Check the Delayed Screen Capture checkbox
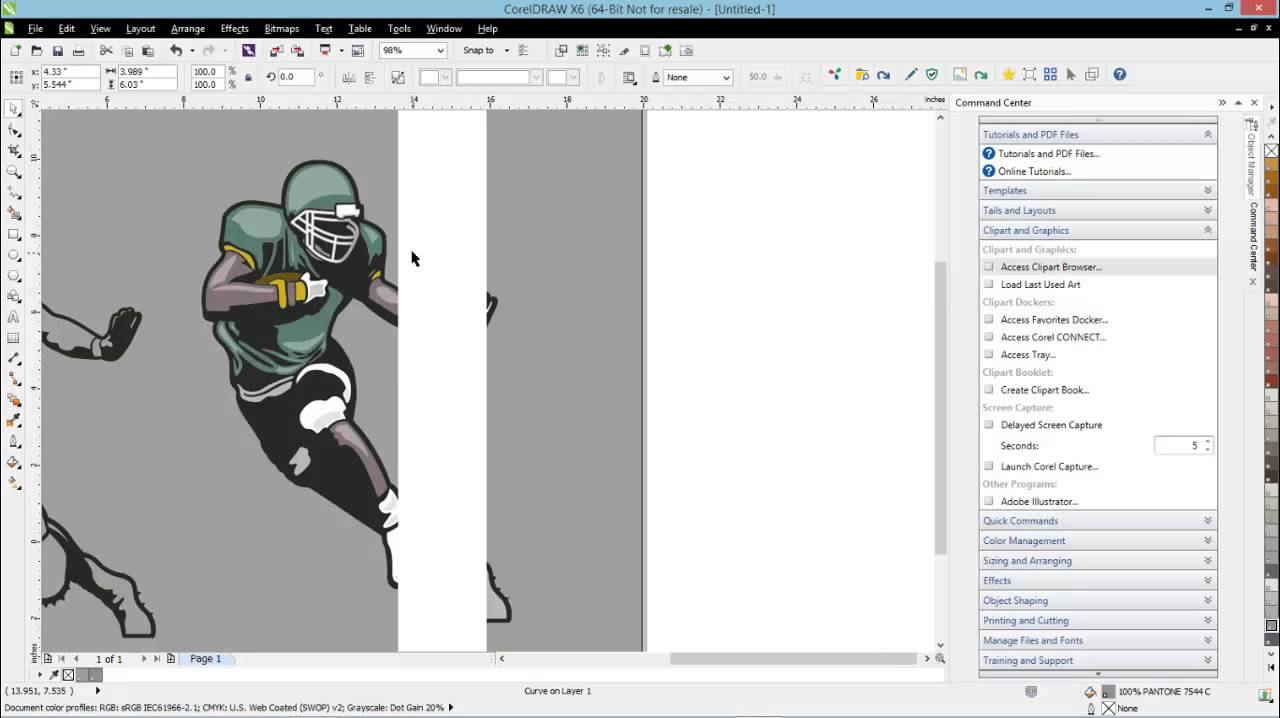The height and width of the screenshot is (718, 1280). pyautogui.click(x=989, y=425)
